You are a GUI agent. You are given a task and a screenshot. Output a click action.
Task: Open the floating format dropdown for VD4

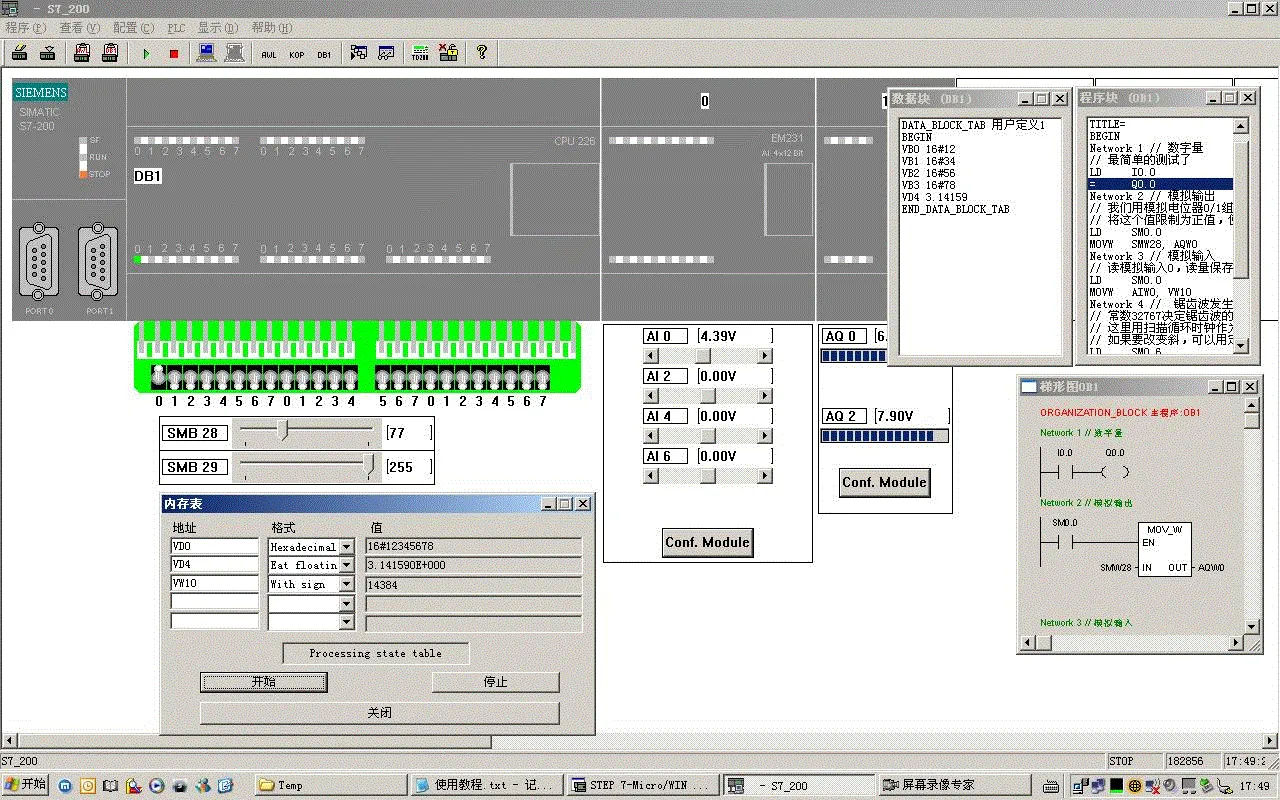coord(347,565)
